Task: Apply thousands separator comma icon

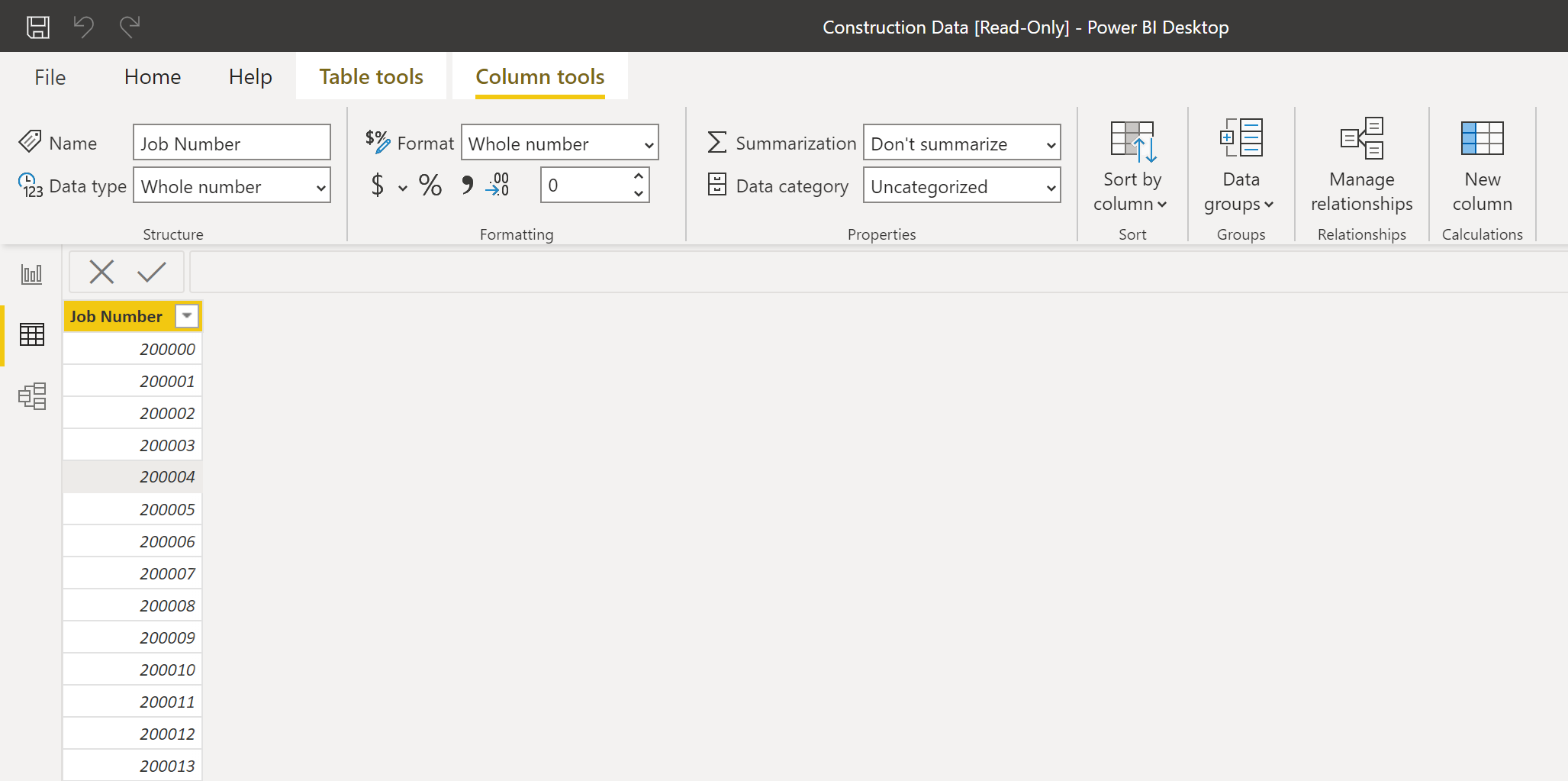Action: tap(467, 186)
